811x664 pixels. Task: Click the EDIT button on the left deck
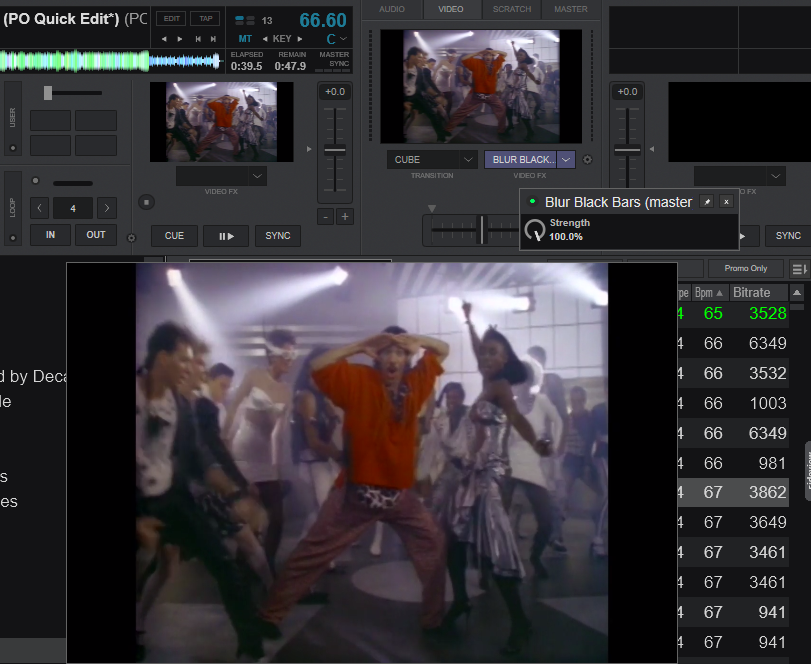[172, 19]
